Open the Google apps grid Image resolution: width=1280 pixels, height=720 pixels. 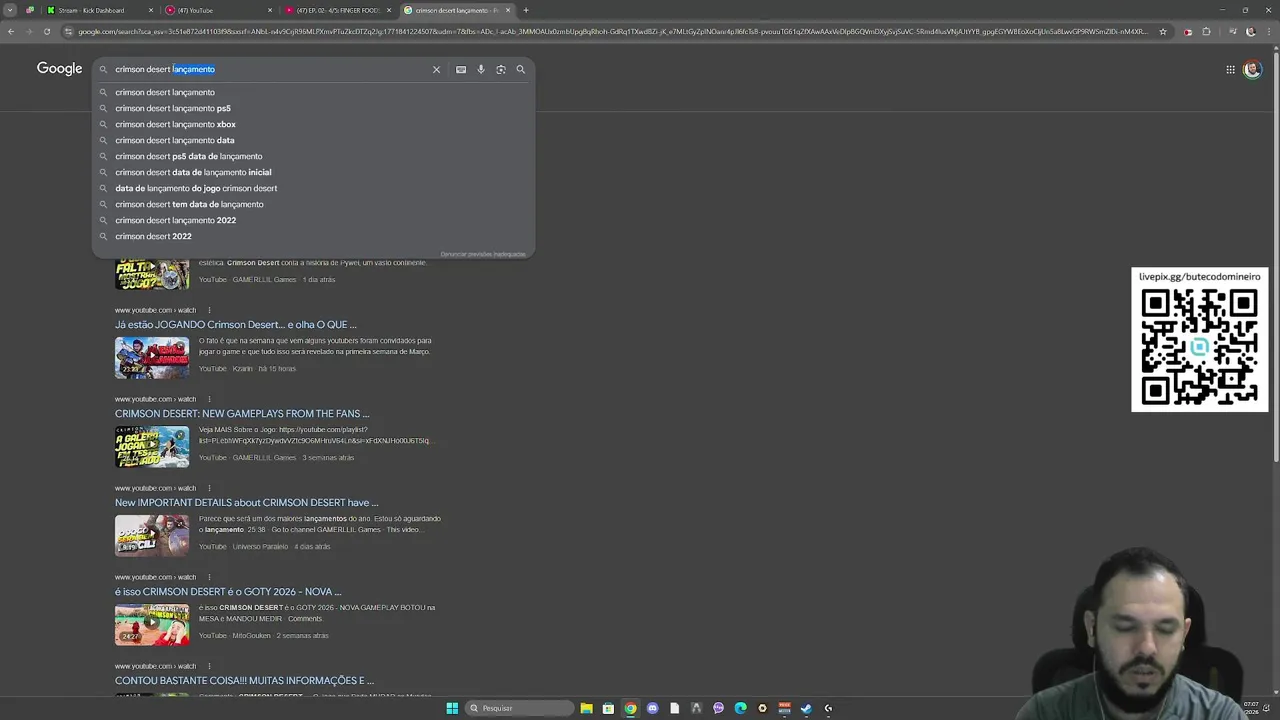[1230, 69]
